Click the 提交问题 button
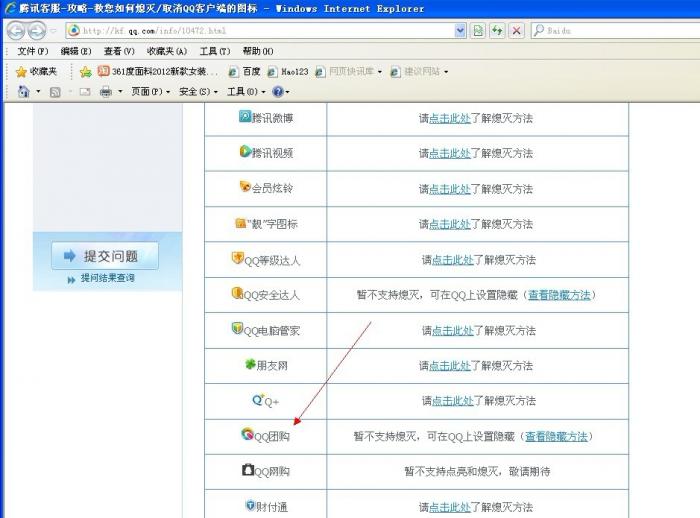 (105, 256)
